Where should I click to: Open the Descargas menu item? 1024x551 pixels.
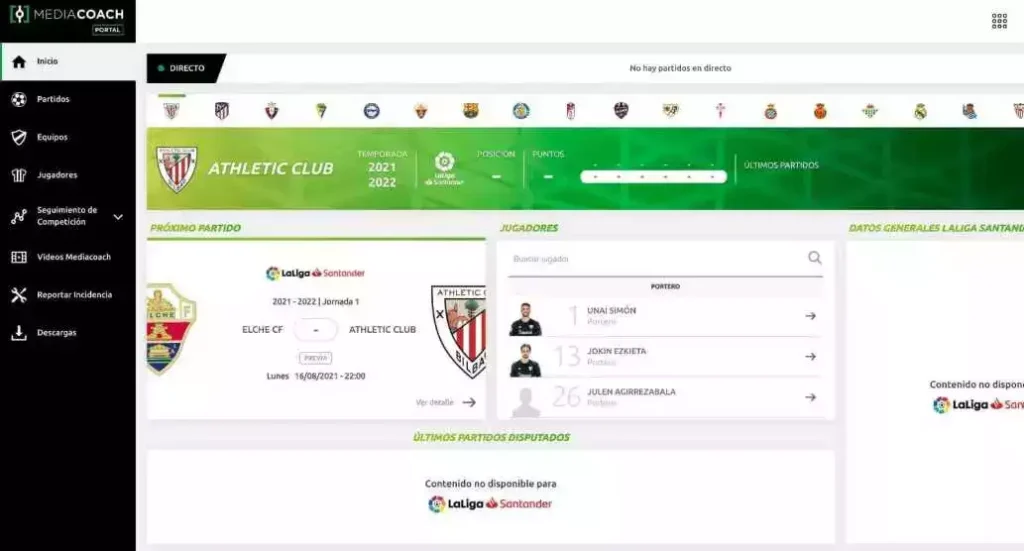(x=56, y=333)
